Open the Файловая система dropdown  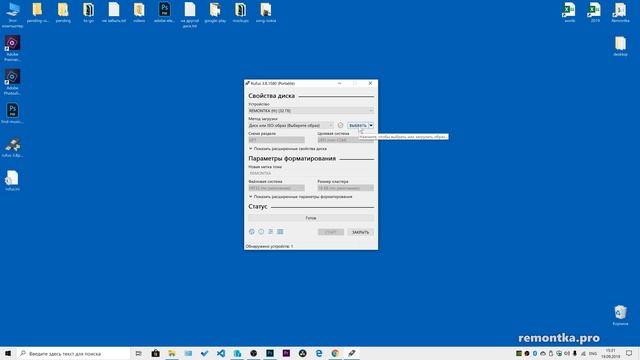[276, 188]
